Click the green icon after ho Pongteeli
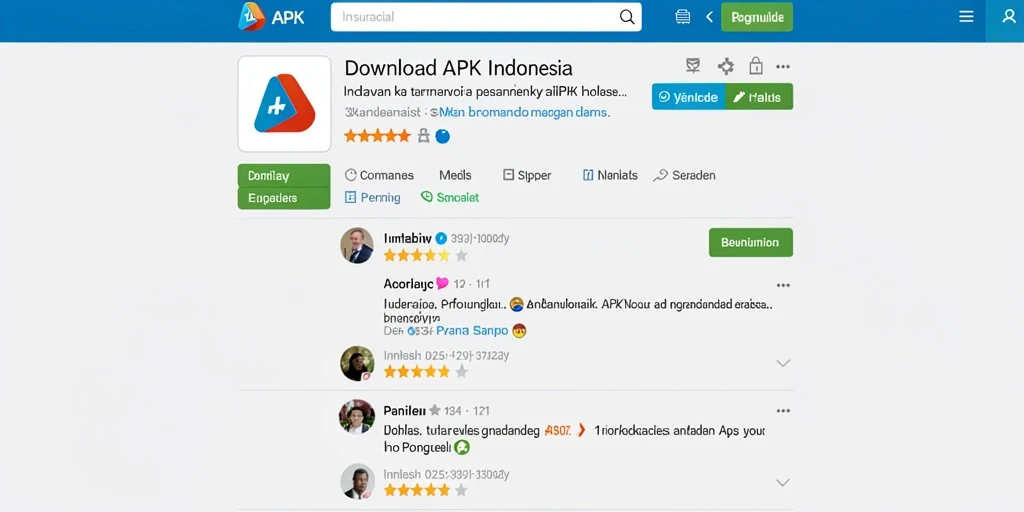Screen dimensions: 1024x512 pos(462,448)
